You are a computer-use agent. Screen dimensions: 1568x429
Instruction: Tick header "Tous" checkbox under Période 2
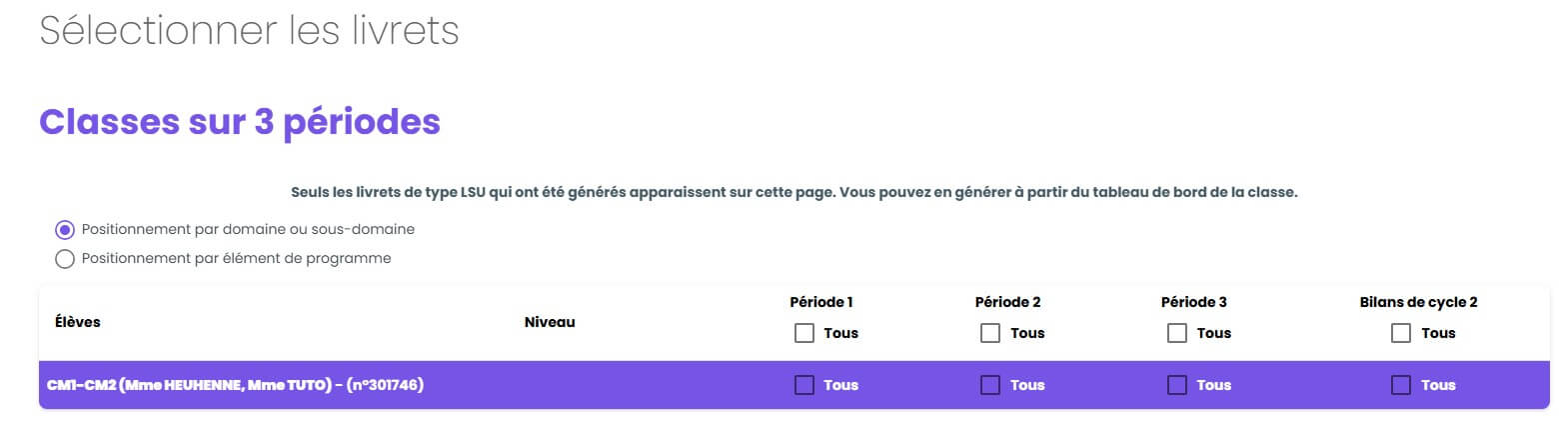pos(990,333)
